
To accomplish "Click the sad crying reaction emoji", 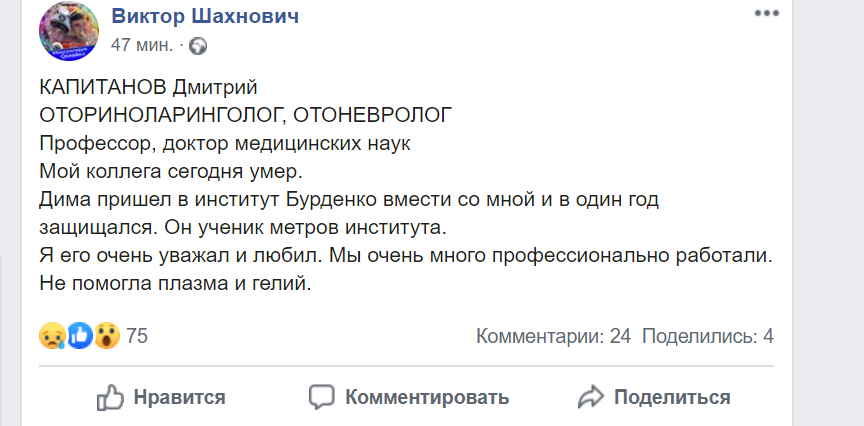I will pos(53,336).
